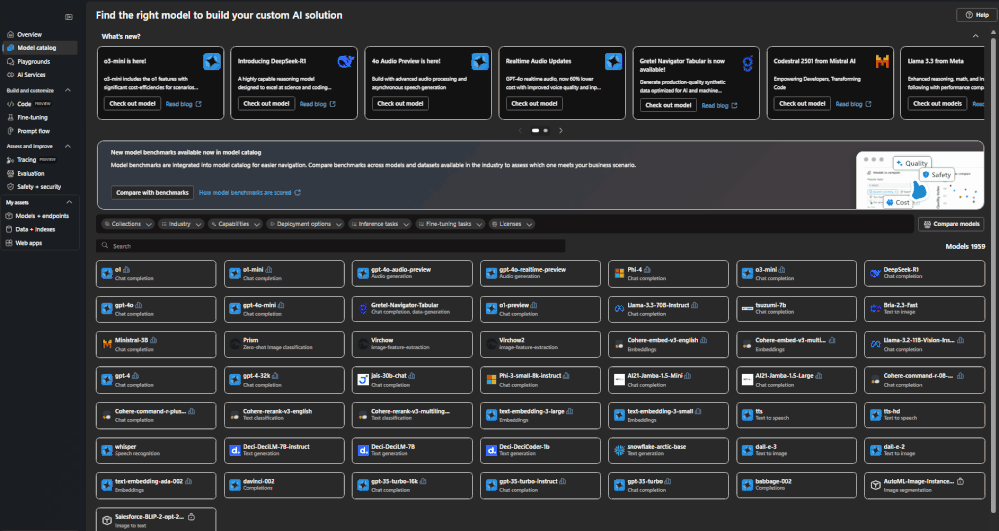
Task: Click the Compare with benchmarks button
Action: (152, 193)
